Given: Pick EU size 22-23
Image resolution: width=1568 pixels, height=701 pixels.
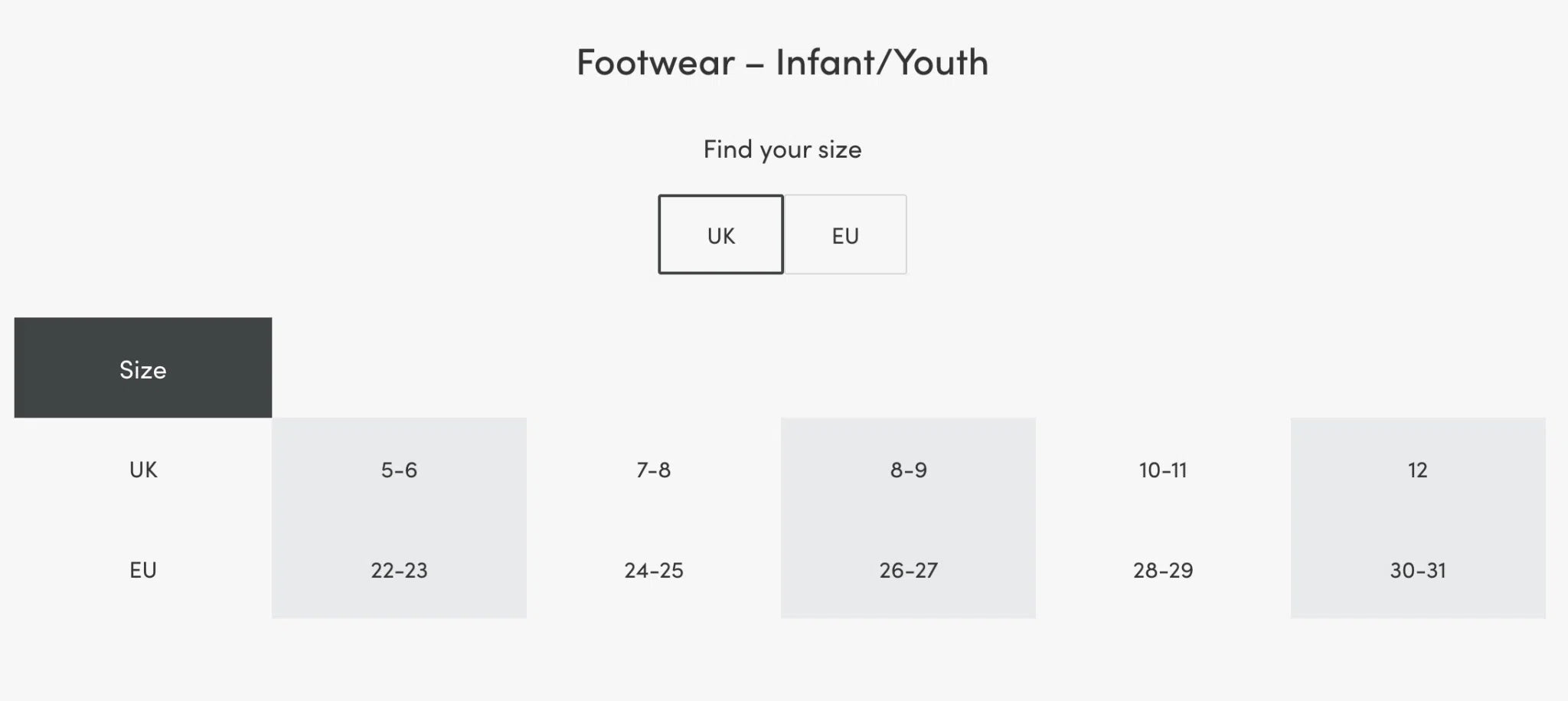Looking at the screenshot, I should coord(398,569).
